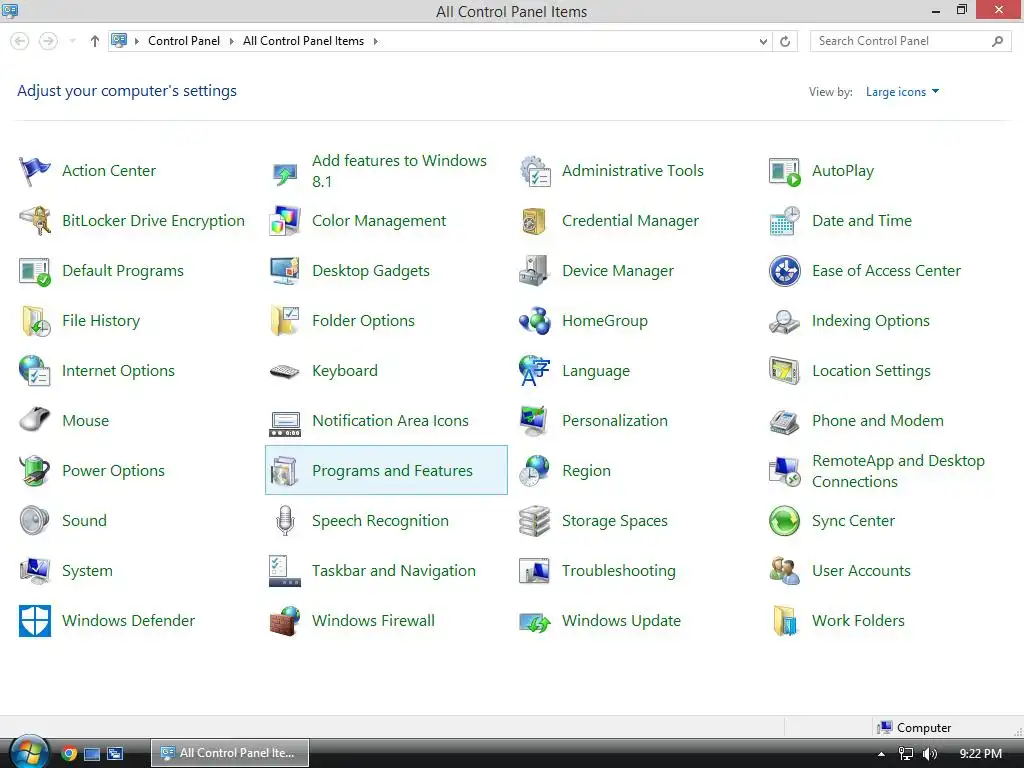
Task: Click the Sound speaker icon
Action: point(35,520)
